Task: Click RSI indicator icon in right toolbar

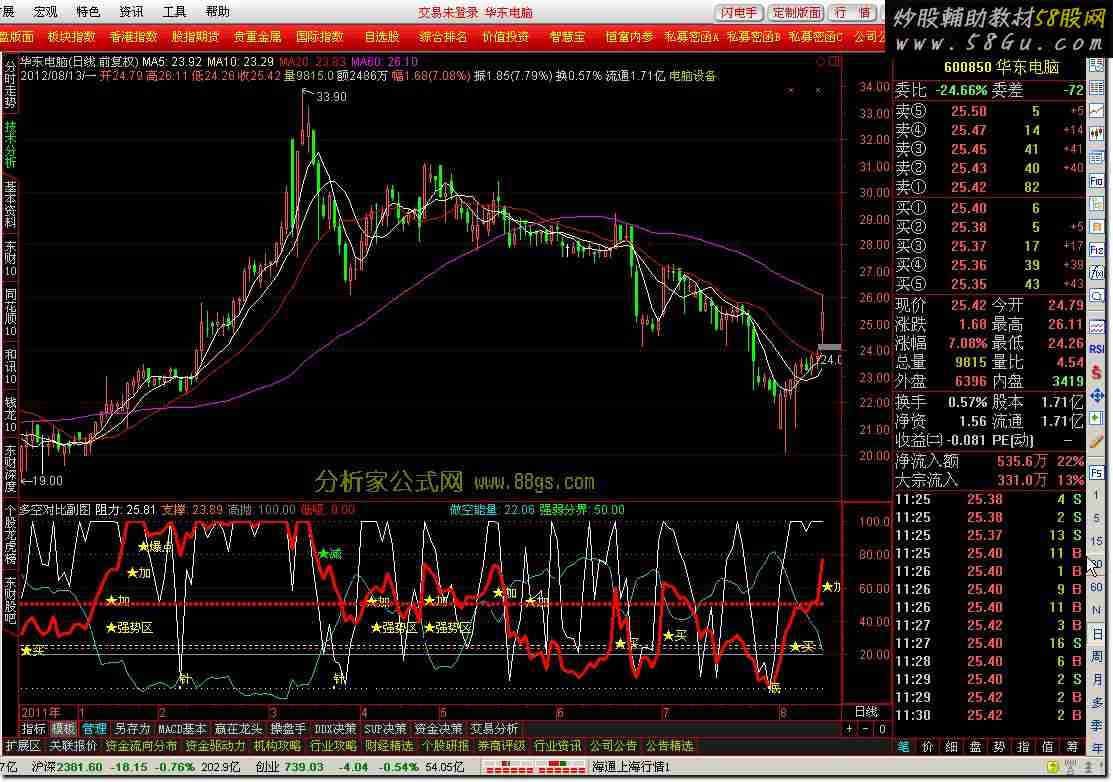Action: [1097, 348]
